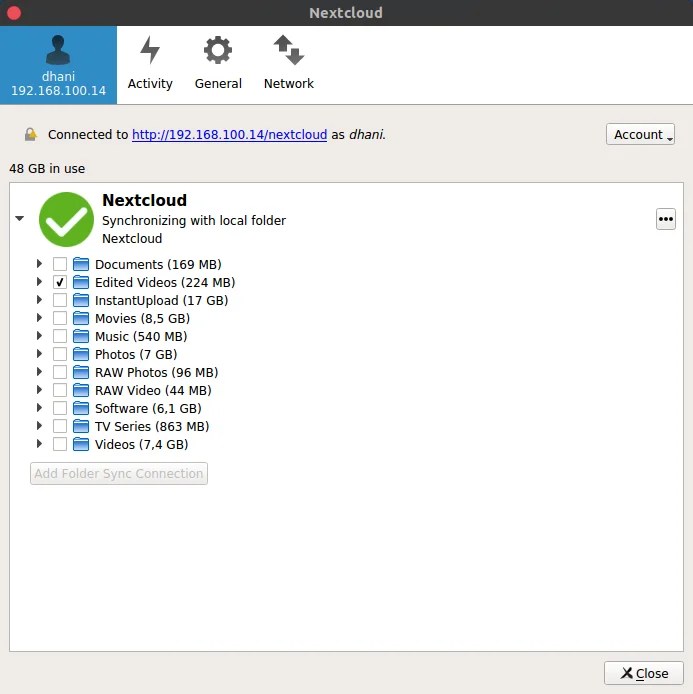
Task: Click the Close button at bottom
Action: pos(643,673)
